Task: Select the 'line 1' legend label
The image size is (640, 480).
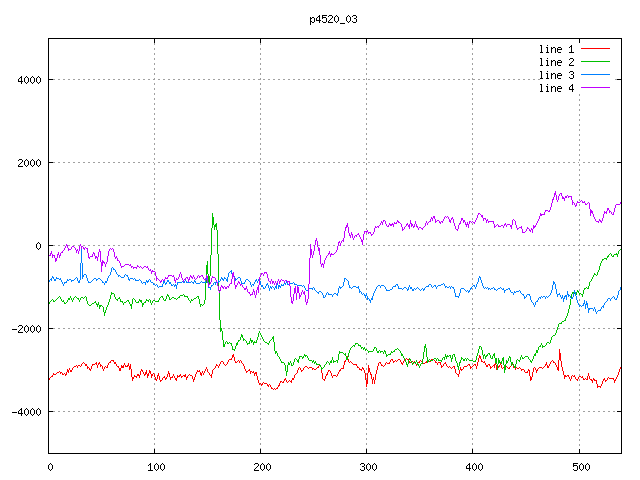Action: pos(556,49)
